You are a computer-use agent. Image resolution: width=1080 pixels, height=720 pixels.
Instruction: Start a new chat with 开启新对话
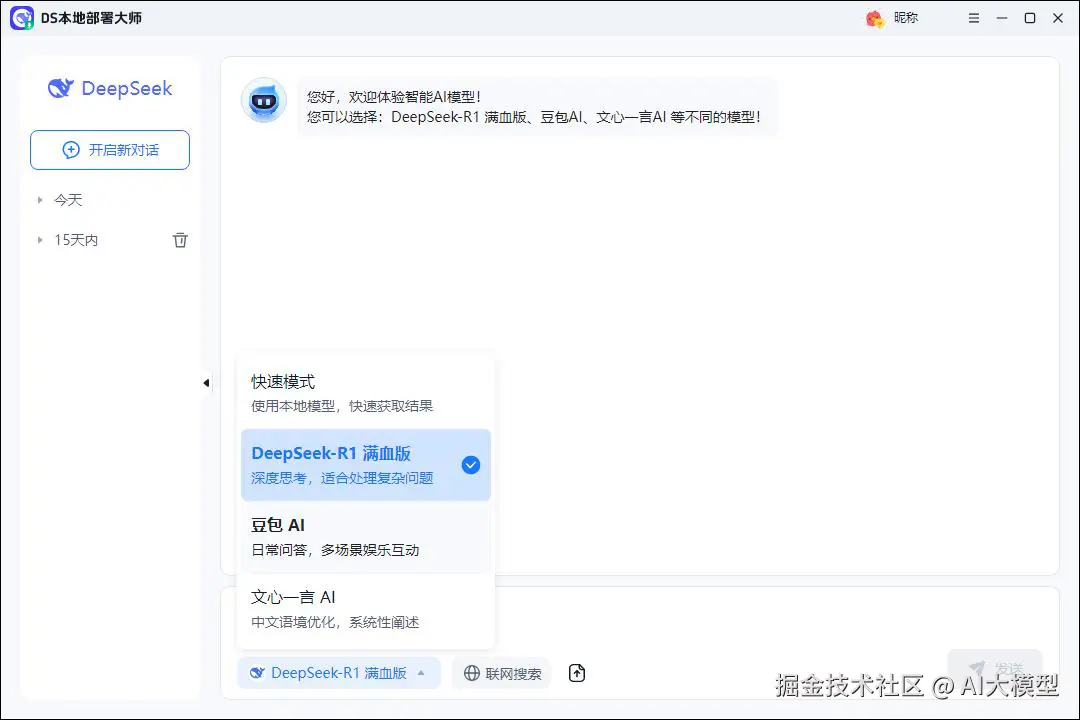[110, 150]
